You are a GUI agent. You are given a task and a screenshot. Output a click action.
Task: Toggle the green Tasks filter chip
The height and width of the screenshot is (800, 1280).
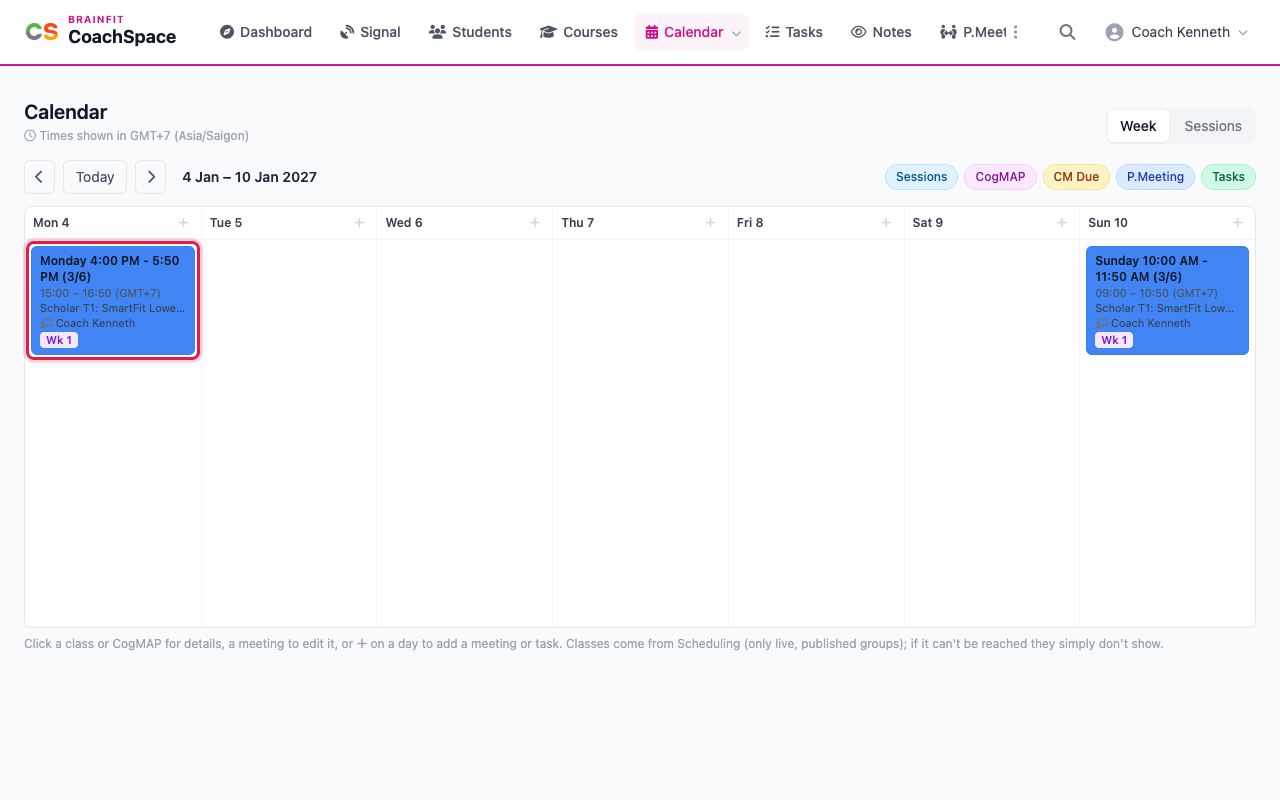1228,177
